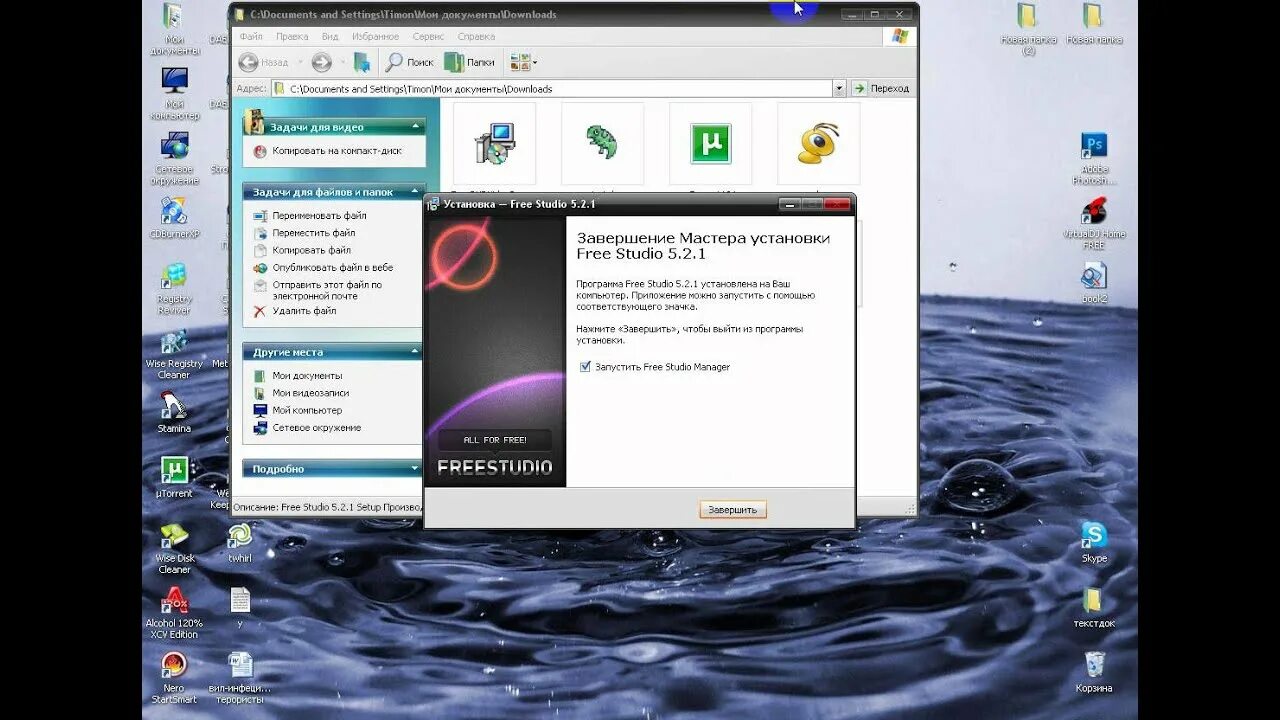Click Adobe Photoshop desktop icon
The width and height of the screenshot is (1280, 720).
(1094, 158)
